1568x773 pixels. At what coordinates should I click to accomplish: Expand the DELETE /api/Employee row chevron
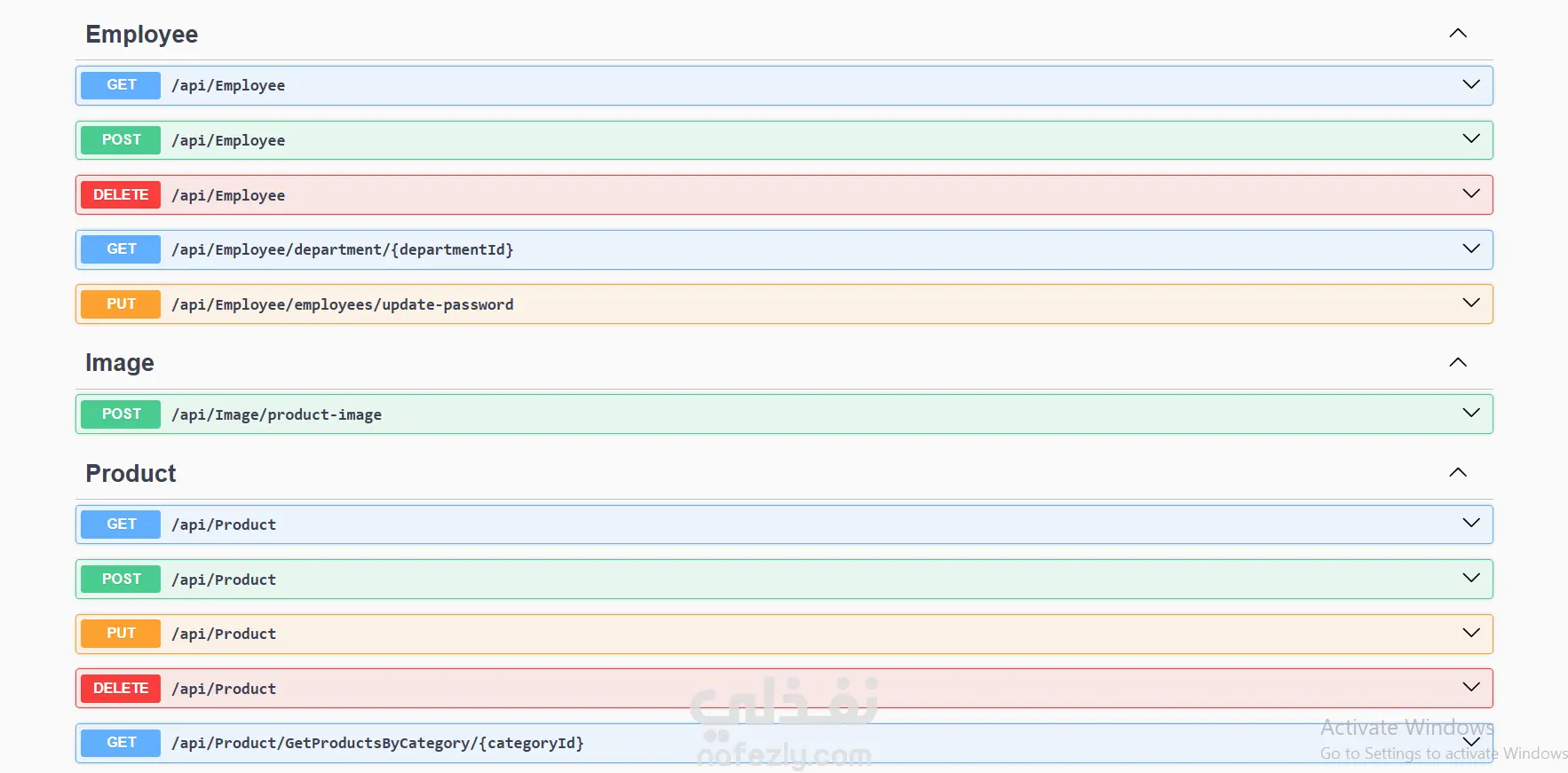[1471, 193]
